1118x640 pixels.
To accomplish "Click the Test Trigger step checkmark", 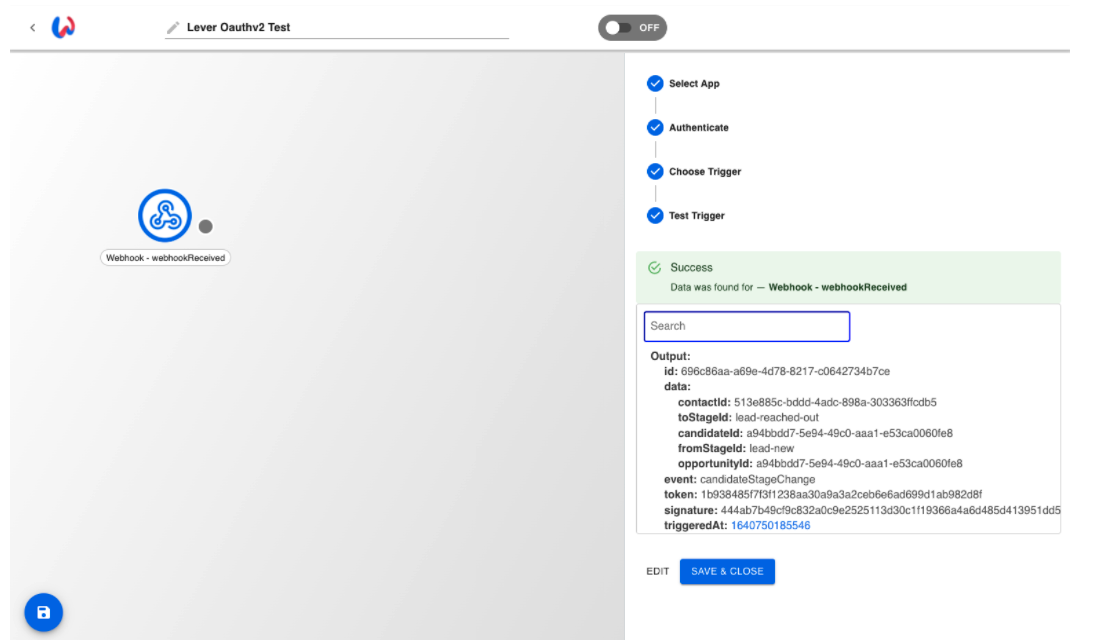I will click(x=656, y=215).
